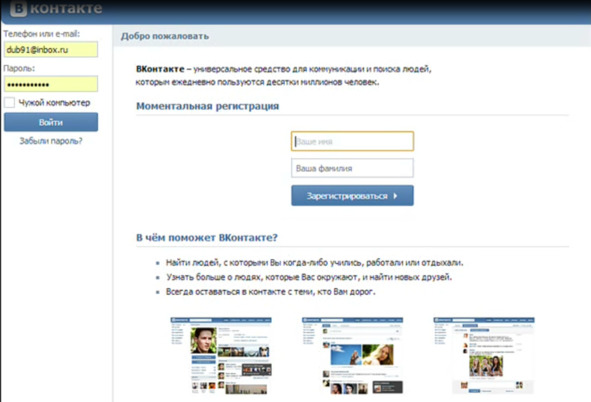Open the "Забыли пароль?" link
The width and height of the screenshot is (591, 402).
51,141
